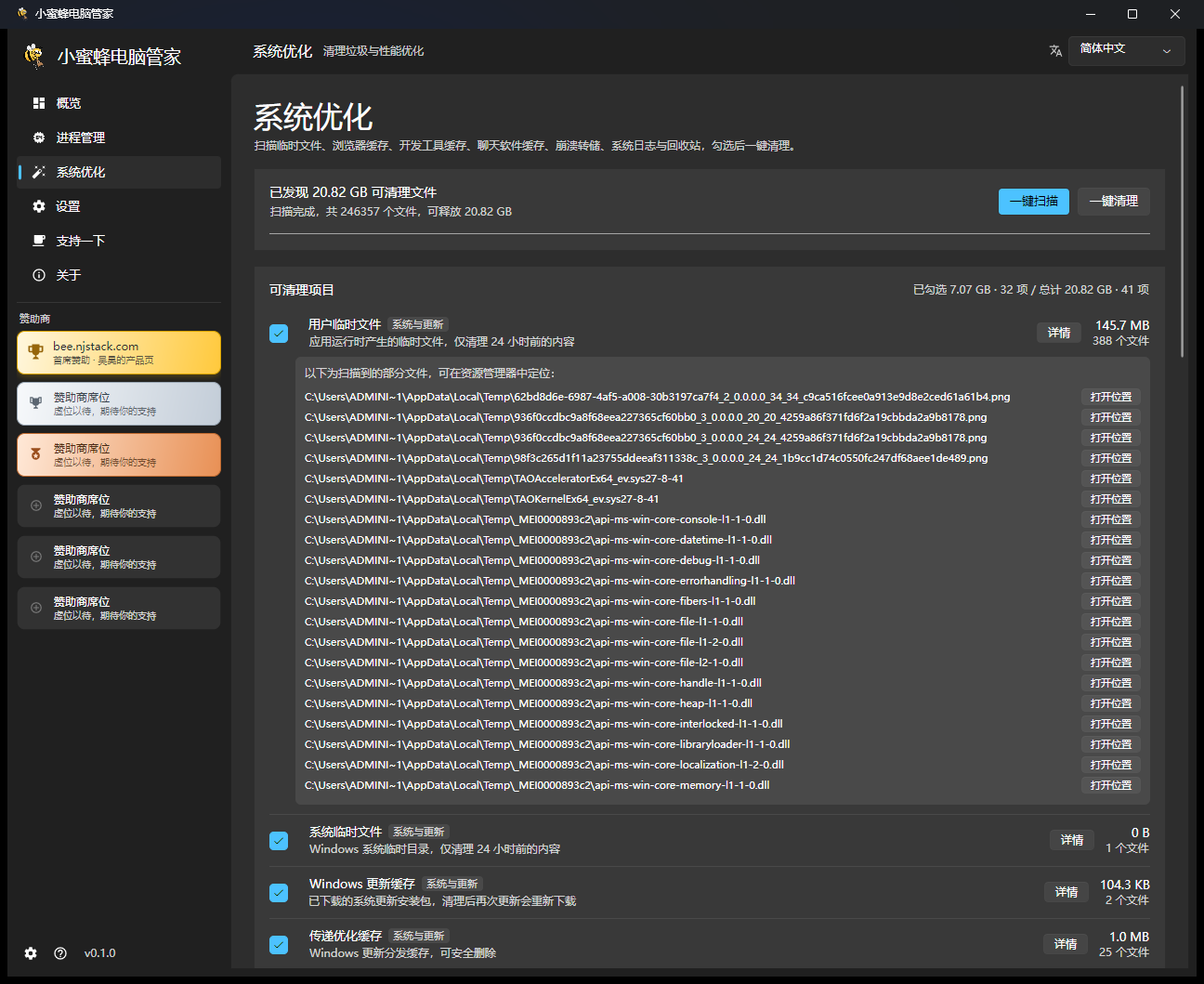Click 打开位置 for TAOAcceleratorEx64_ev.sys27-8-41
This screenshot has height=984, width=1204.
point(1111,479)
